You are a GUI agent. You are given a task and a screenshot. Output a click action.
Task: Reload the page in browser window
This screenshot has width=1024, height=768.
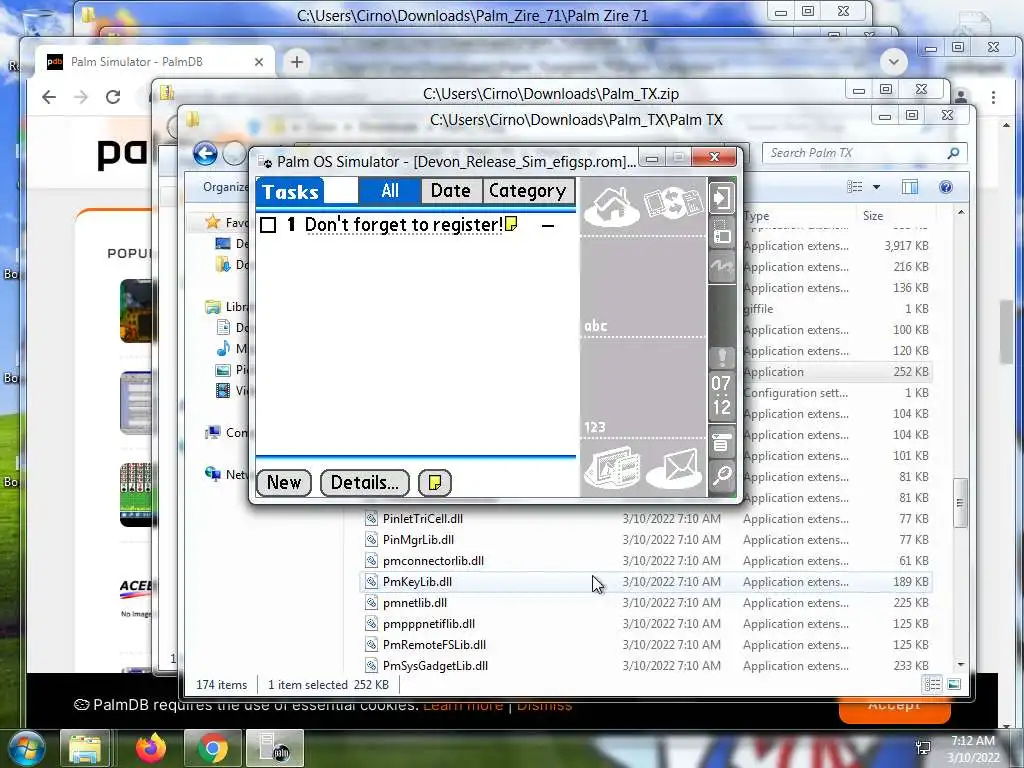(113, 97)
